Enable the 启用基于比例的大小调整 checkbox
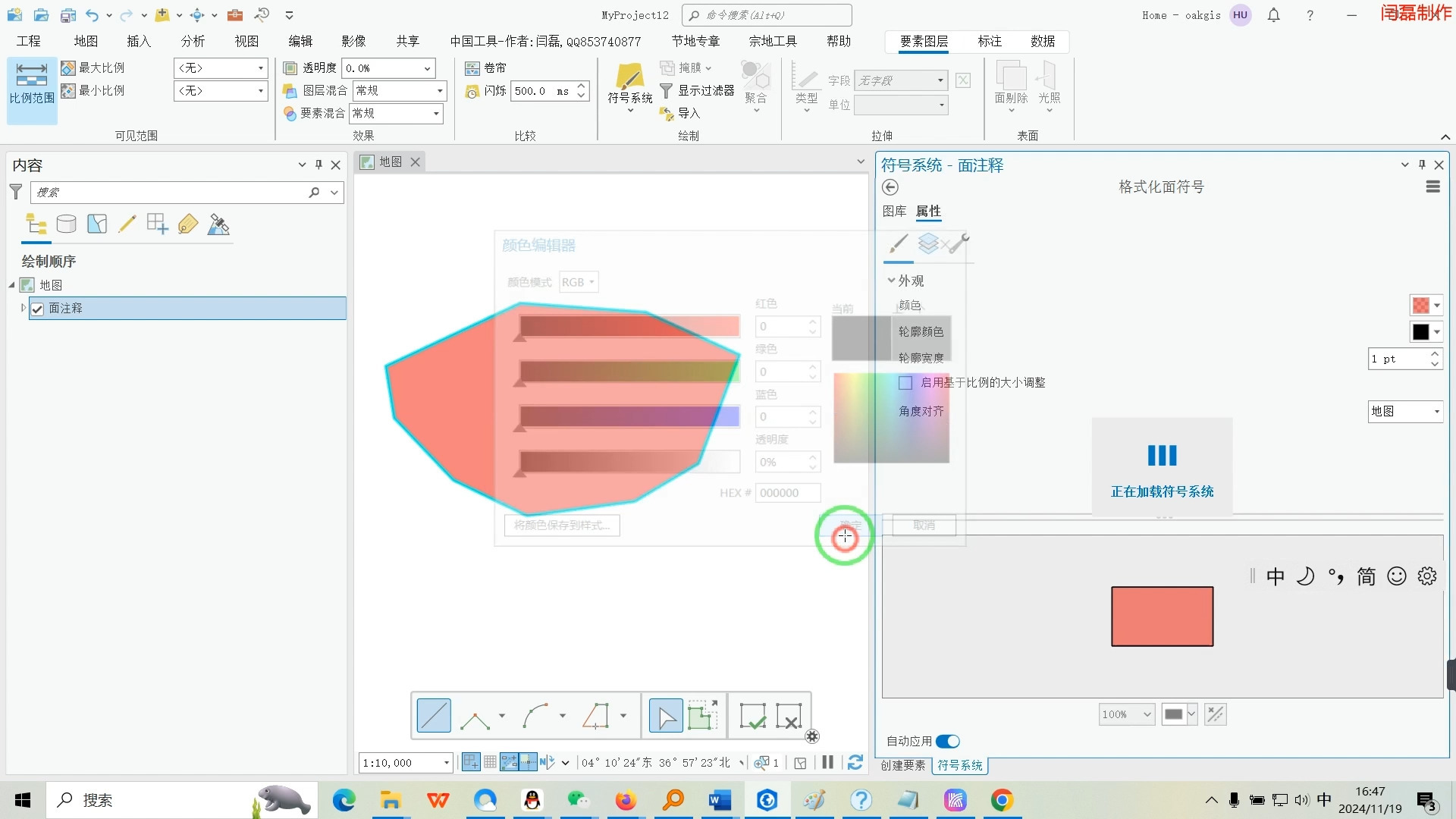This screenshot has width=1456, height=819. 905,382
